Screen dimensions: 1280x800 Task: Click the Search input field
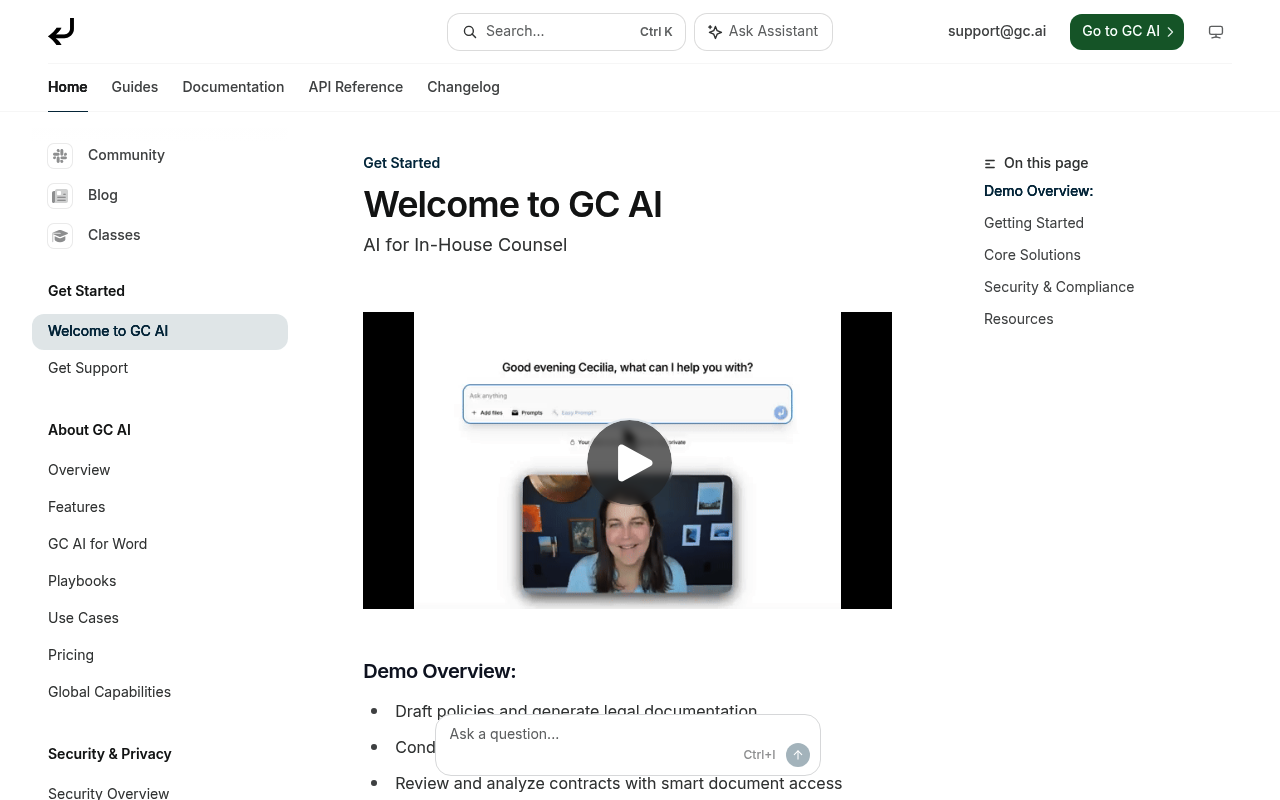tap(566, 32)
